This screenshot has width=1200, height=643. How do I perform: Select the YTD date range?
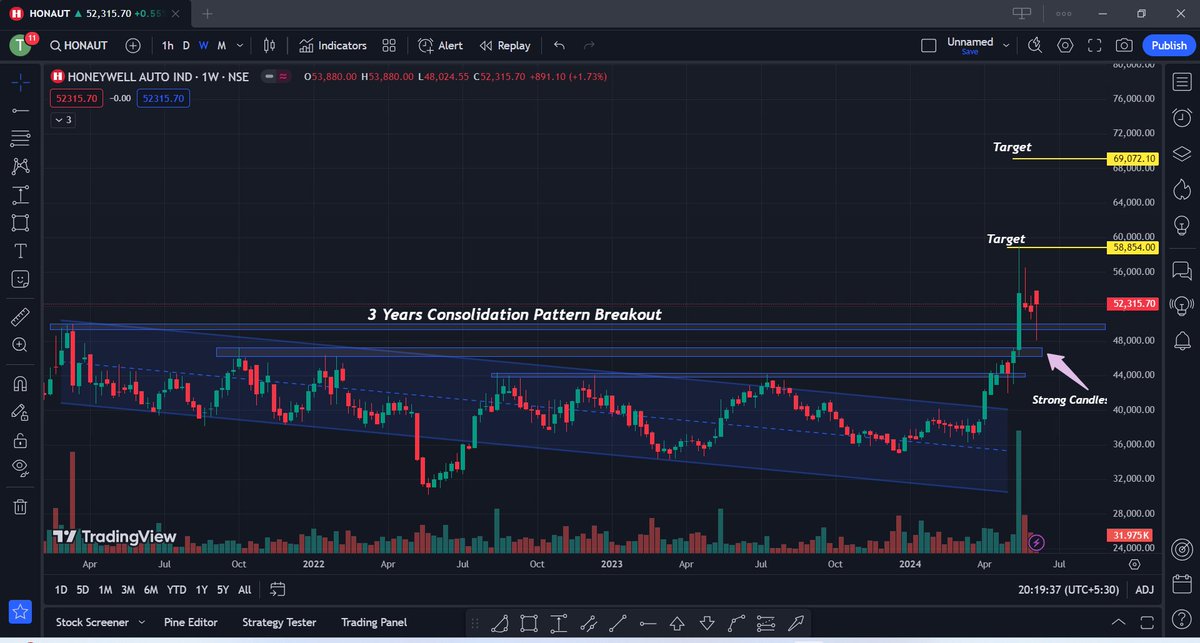(177, 589)
